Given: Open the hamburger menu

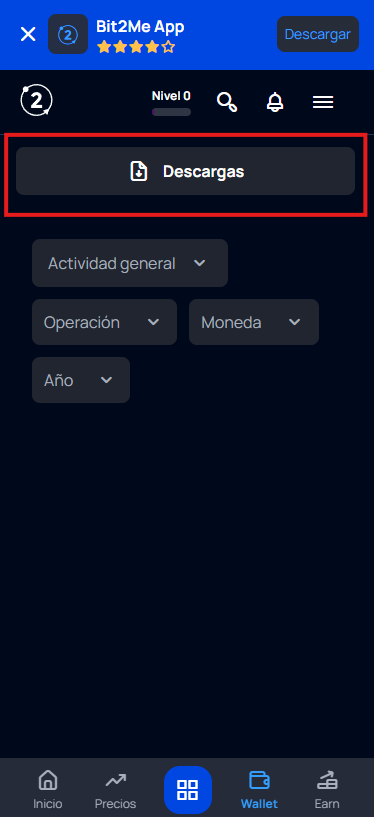Looking at the screenshot, I should [323, 102].
